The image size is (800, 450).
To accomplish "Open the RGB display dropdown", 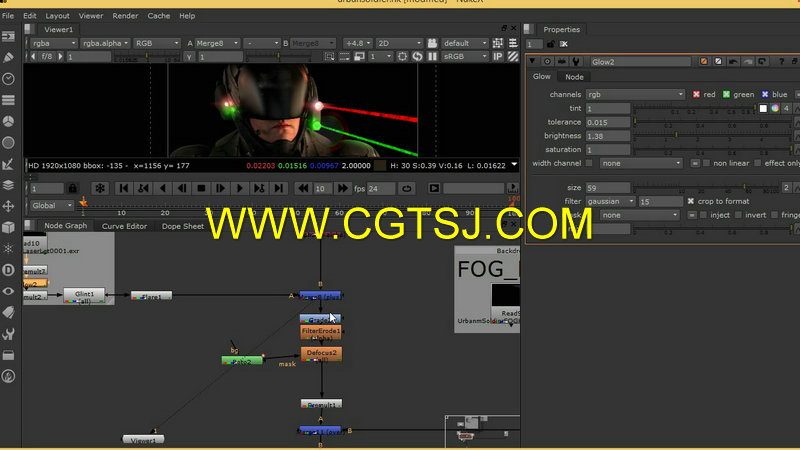I will (x=156, y=43).
